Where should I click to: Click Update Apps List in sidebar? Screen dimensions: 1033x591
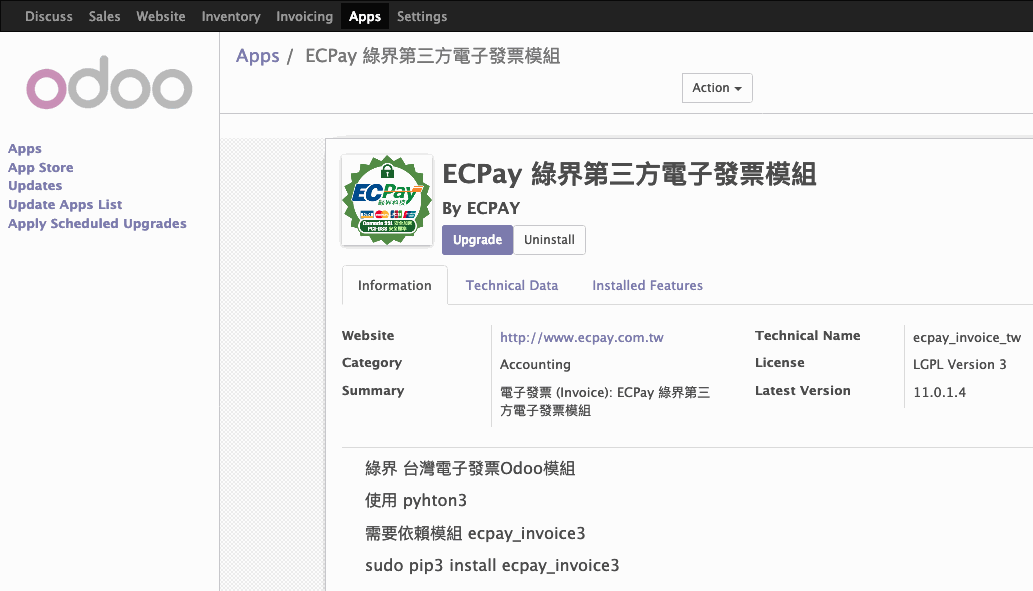pyautogui.click(x=65, y=205)
